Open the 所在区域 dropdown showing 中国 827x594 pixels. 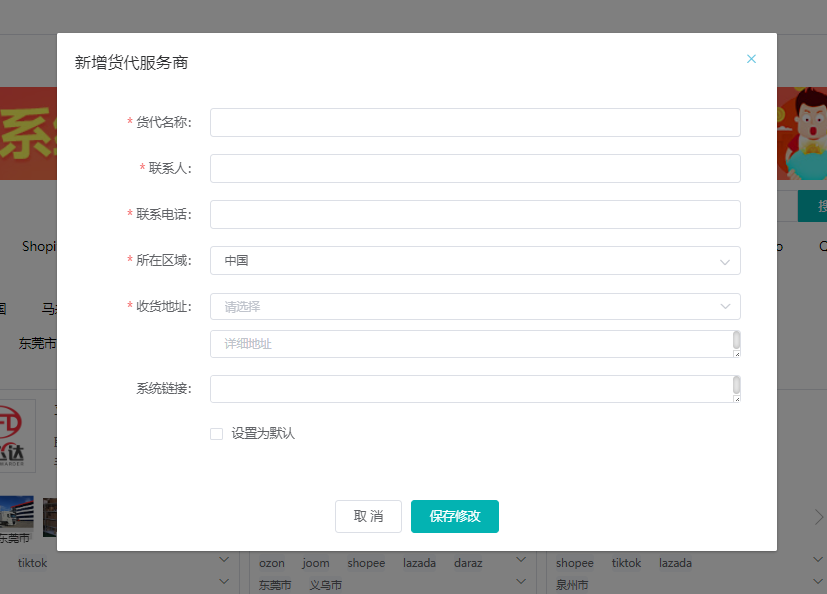[x=475, y=260]
